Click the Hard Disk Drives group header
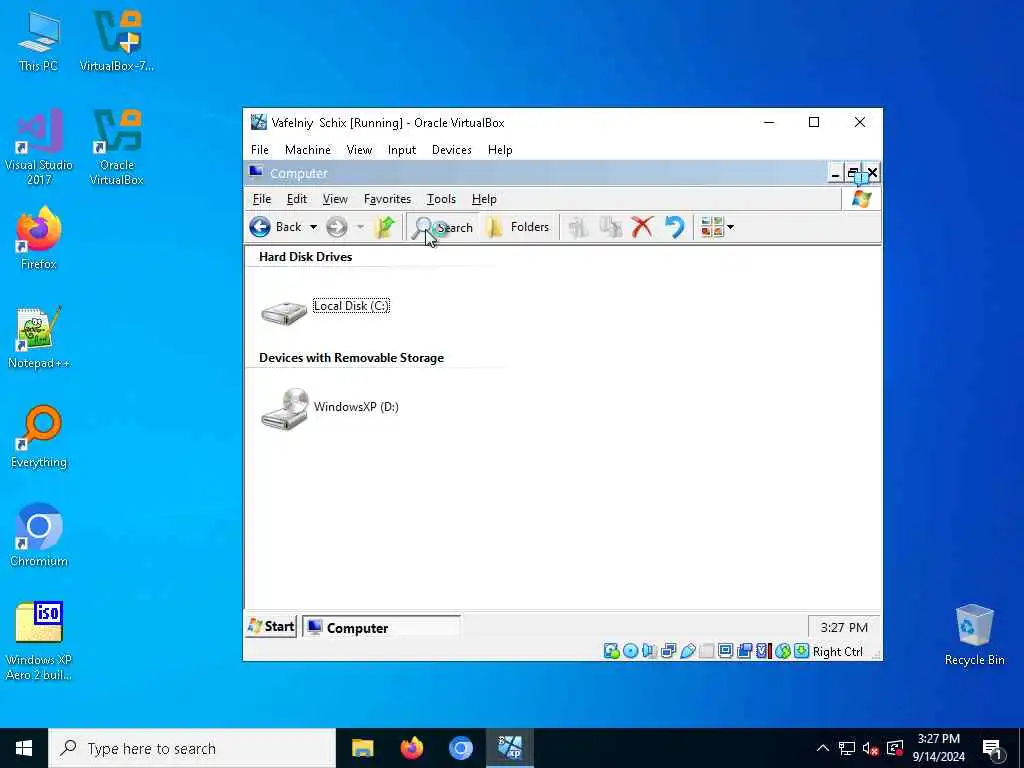Screen dimensions: 1024x768 306,257
